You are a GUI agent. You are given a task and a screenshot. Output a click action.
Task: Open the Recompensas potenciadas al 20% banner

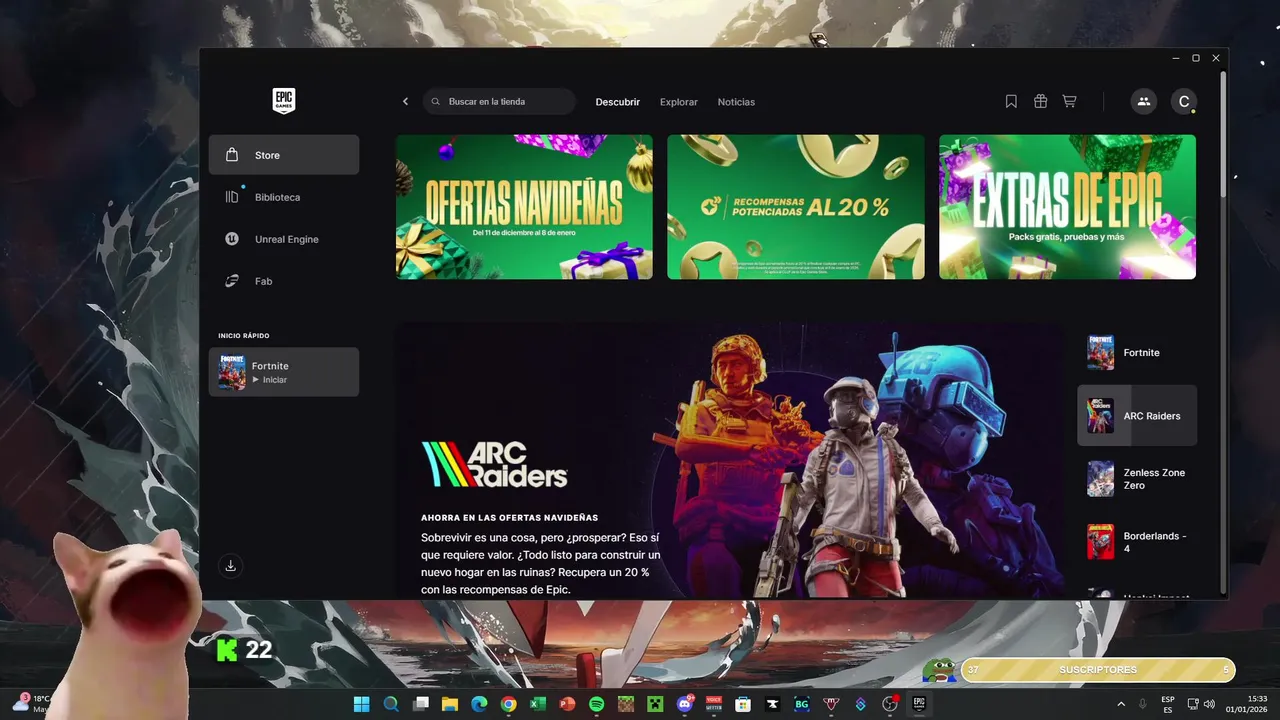pos(796,207)
